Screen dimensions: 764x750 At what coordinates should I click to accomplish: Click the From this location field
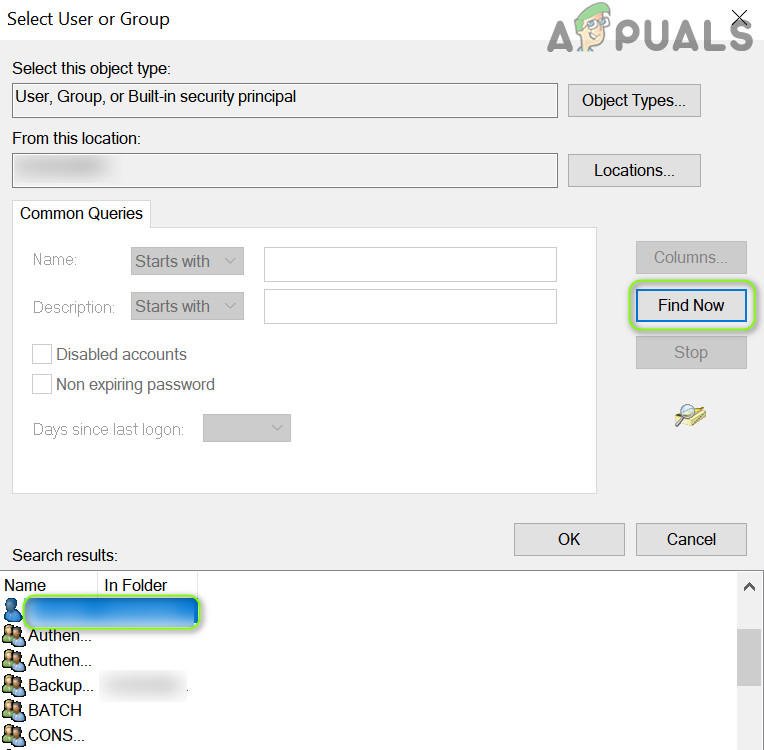point(285,171)
